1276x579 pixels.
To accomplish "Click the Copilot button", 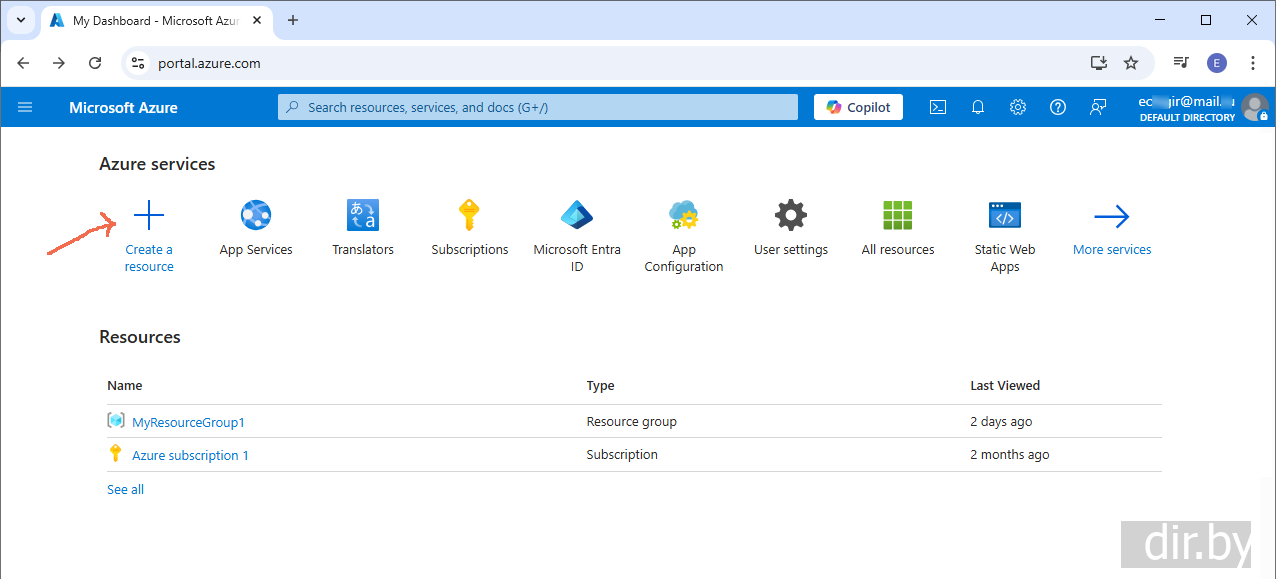I will 858,107.
